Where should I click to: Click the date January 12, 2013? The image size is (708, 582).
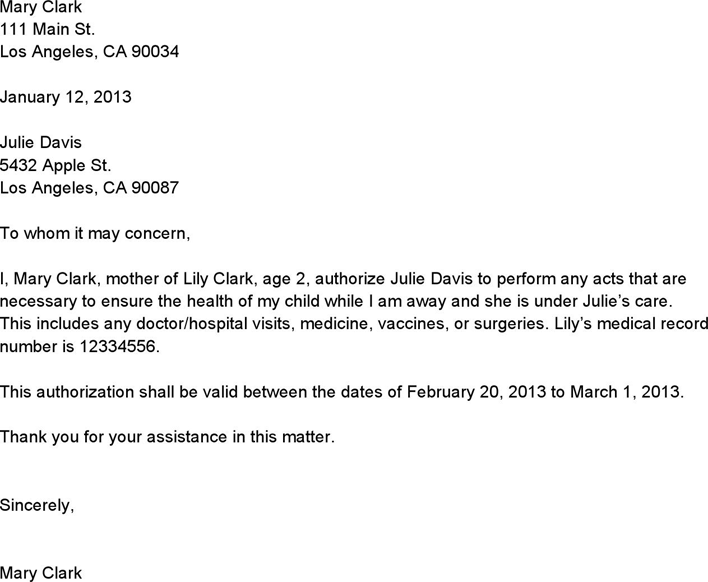point(65,97)
